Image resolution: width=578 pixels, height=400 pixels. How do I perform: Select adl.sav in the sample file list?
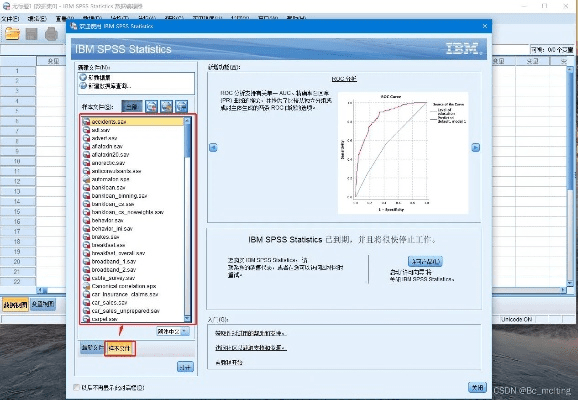click(x=133, y=130)
